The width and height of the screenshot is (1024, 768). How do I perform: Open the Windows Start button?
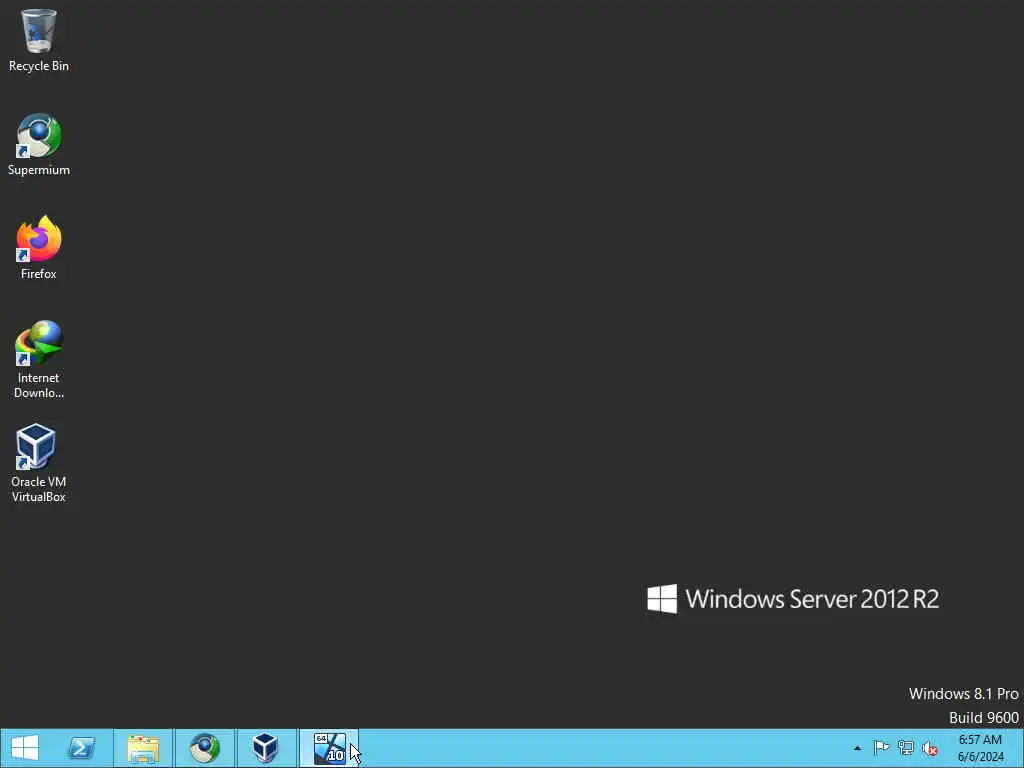pyautogui.click(x=25, y=748)
